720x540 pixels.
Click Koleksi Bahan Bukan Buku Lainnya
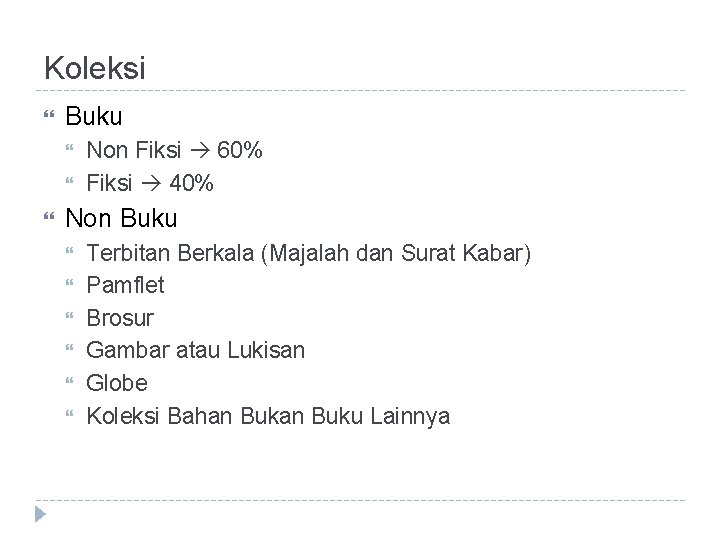pos(269,416)
